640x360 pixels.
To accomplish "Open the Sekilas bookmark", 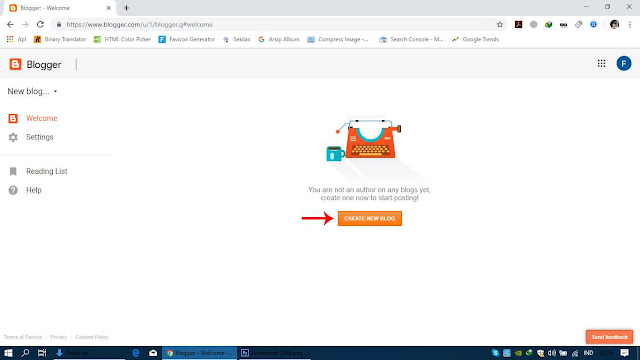I will (236, 39).
